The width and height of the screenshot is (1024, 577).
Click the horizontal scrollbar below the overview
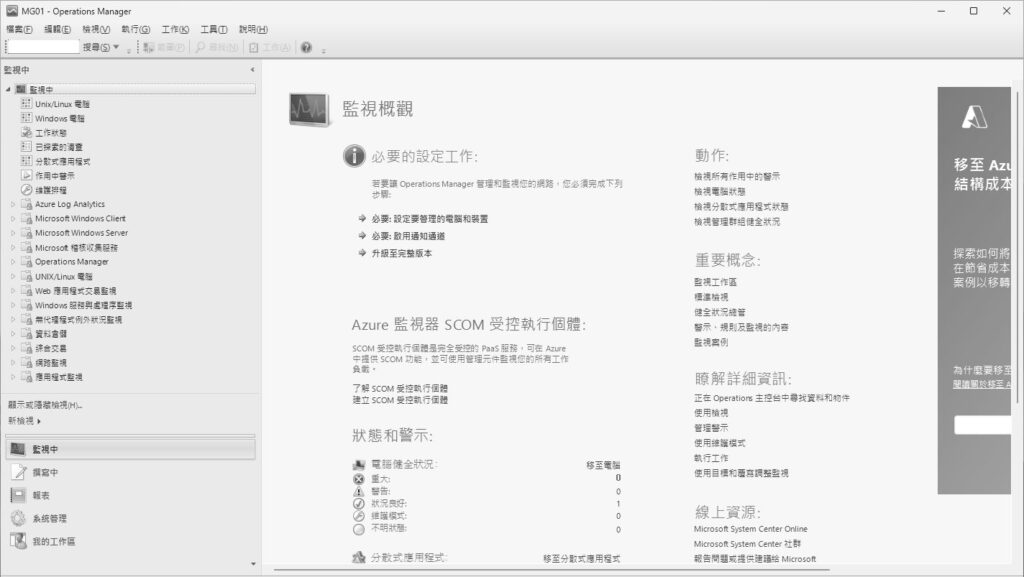point(552,570)
